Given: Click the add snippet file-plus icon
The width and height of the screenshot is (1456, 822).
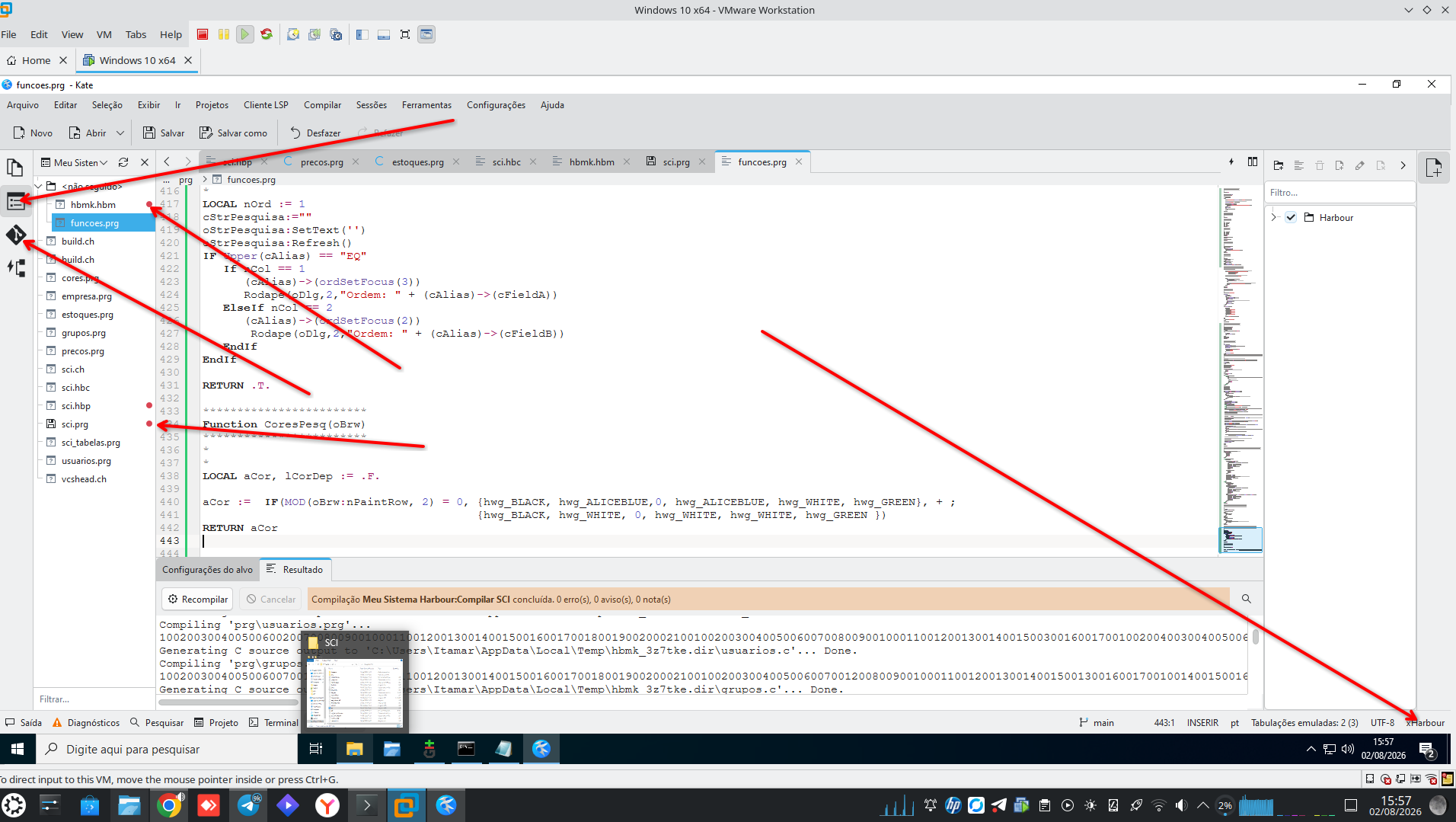Looking at the screenshot, I should (x=1339, y=165).
